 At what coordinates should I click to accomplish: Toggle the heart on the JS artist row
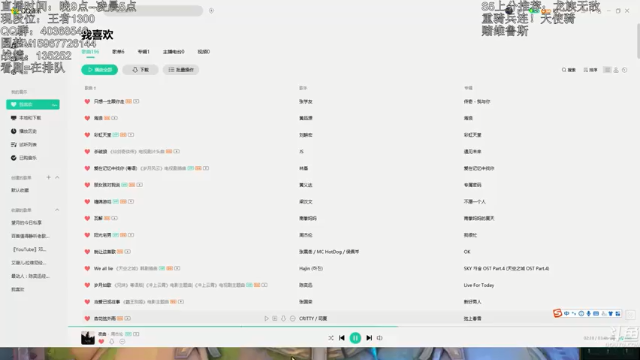coord(87,152)
